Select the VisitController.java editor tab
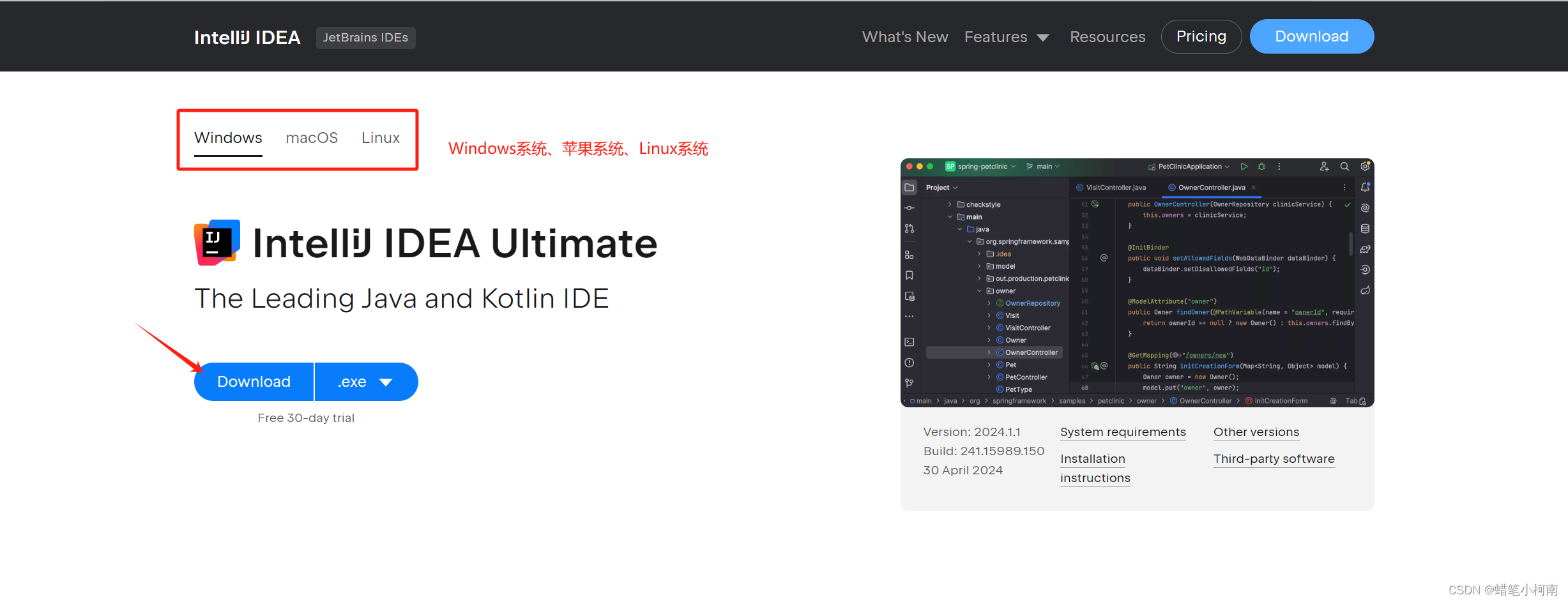 [x=1111, y=188]
